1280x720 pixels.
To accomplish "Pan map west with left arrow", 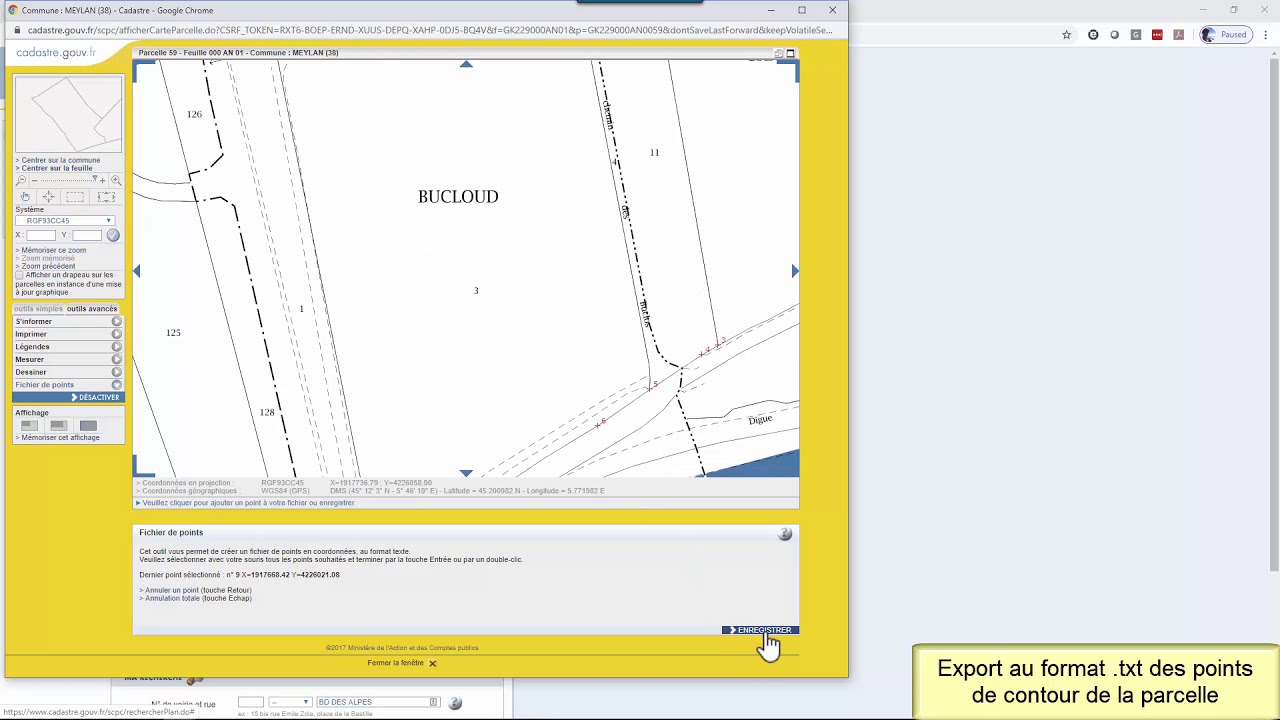I will (137, 271).
